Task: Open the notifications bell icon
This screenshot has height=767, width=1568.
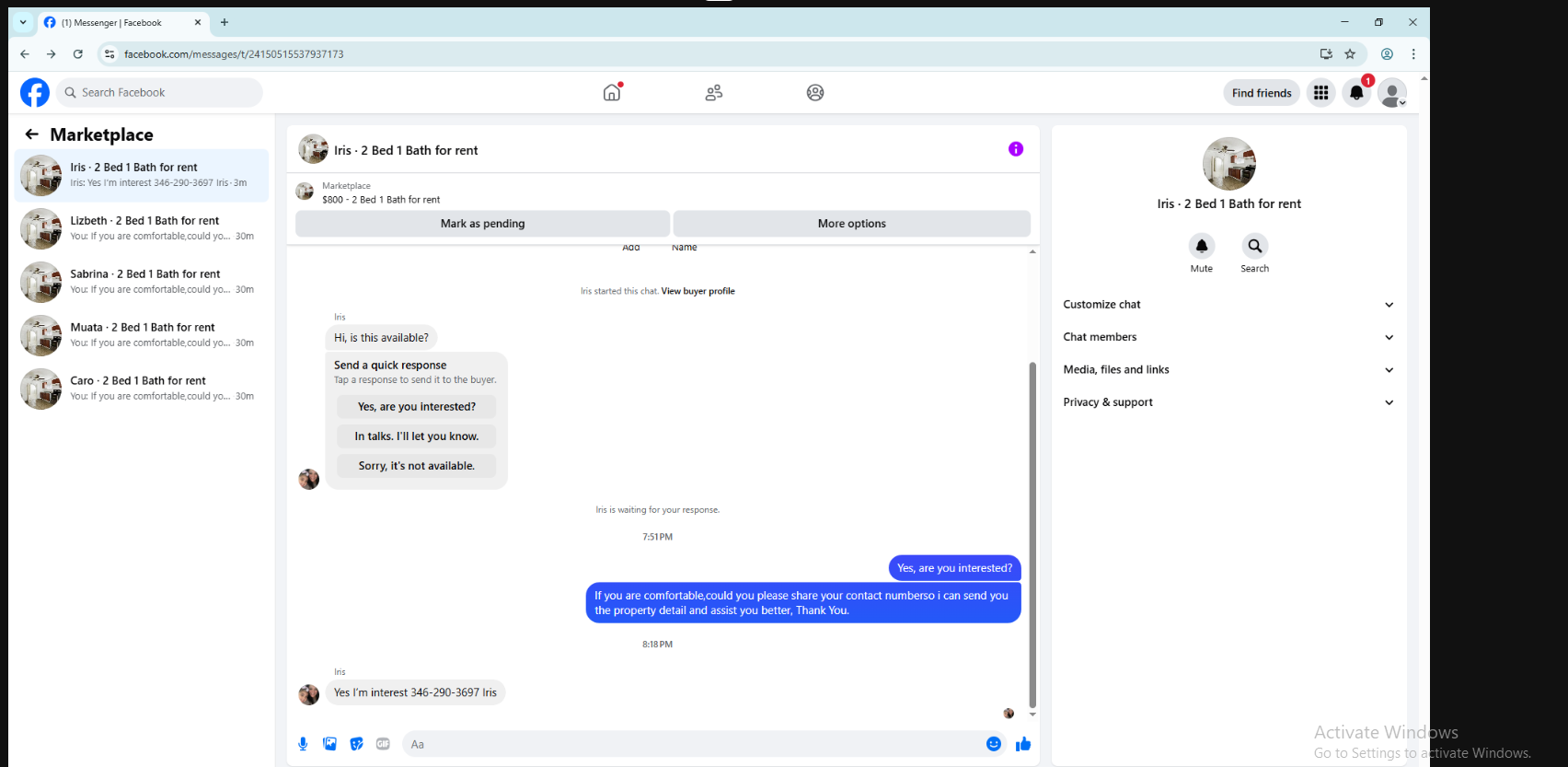Action: point(1356,93)
